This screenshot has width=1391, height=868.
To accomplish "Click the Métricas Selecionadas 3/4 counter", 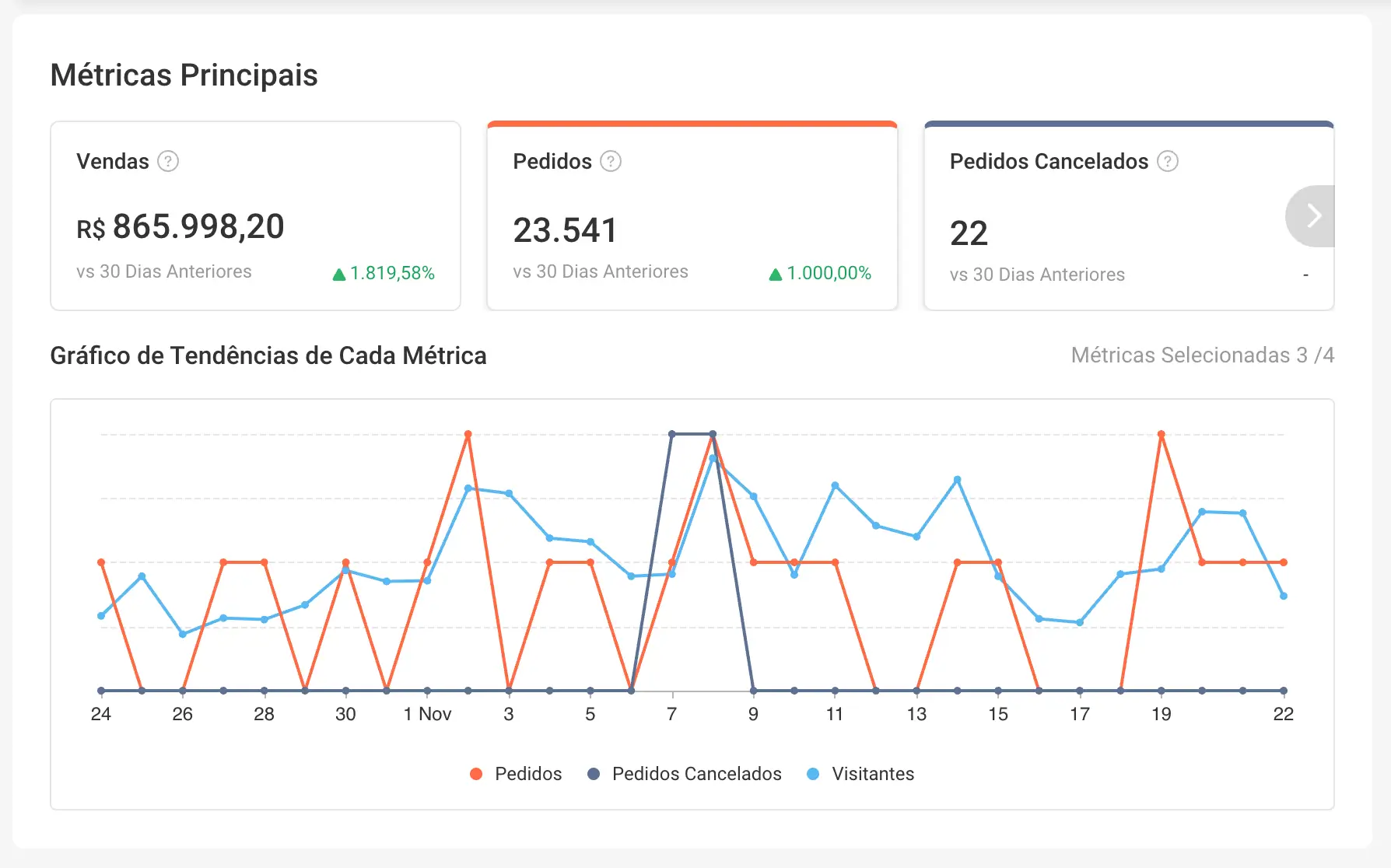I will tap(1202, 355).
